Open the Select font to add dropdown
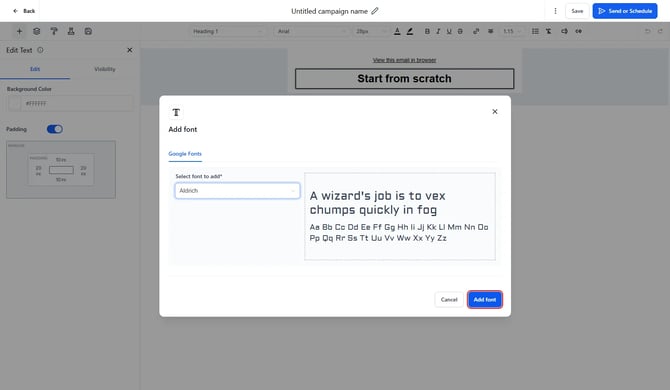Viewport: 670px width, 390px height. coord(237,191)
